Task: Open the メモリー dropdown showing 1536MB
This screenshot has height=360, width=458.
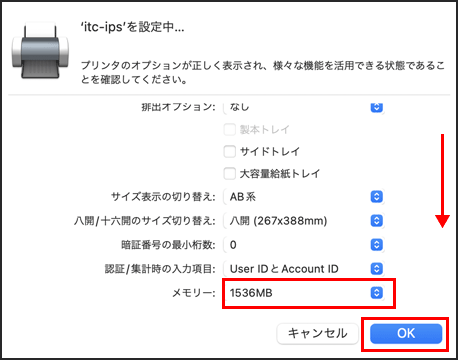Action: (x=304, y=293)
